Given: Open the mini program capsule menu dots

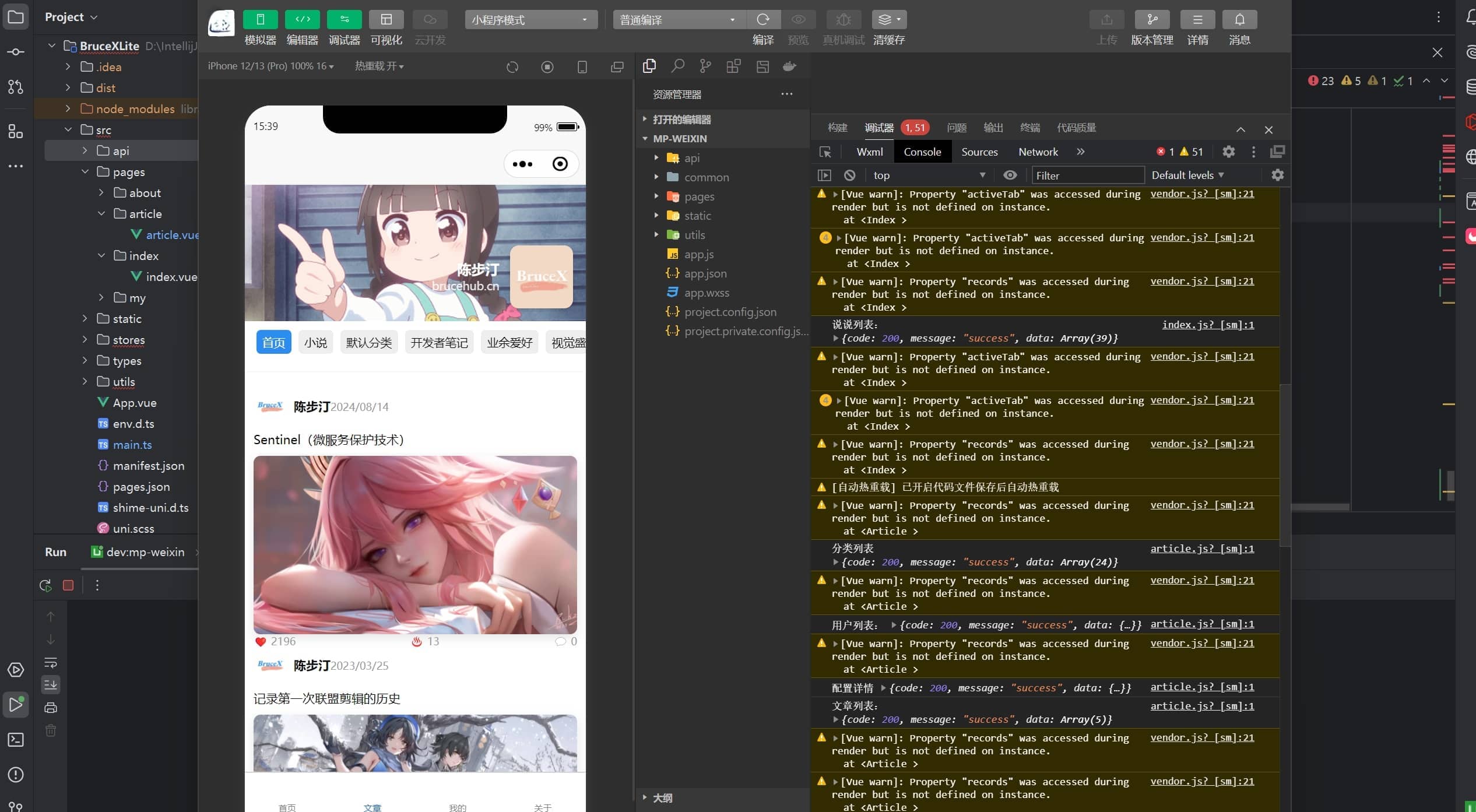Looking at the screenshot, I should pos(522,164).
